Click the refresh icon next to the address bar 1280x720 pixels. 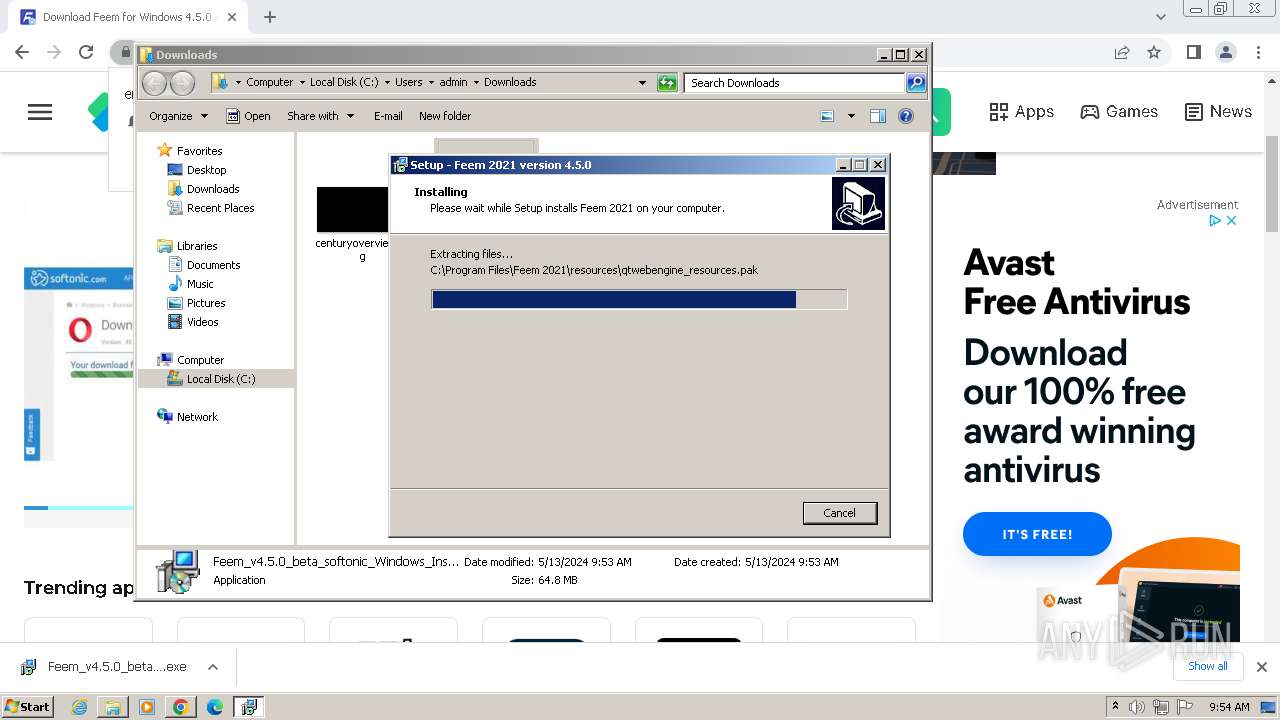667,83
